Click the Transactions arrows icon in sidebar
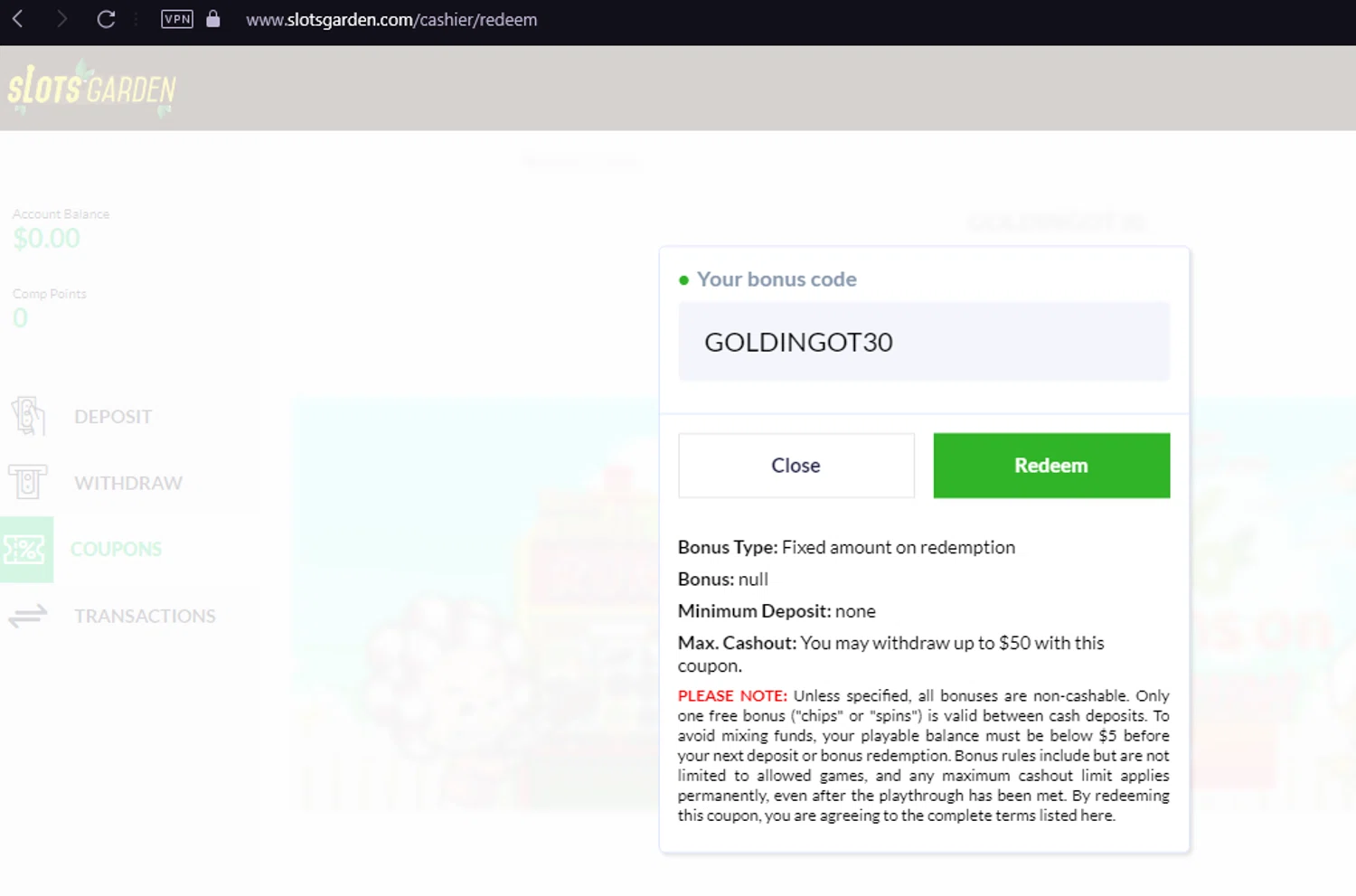The height and width of the screenshot is (896, 1356). (x=28, y=616)
